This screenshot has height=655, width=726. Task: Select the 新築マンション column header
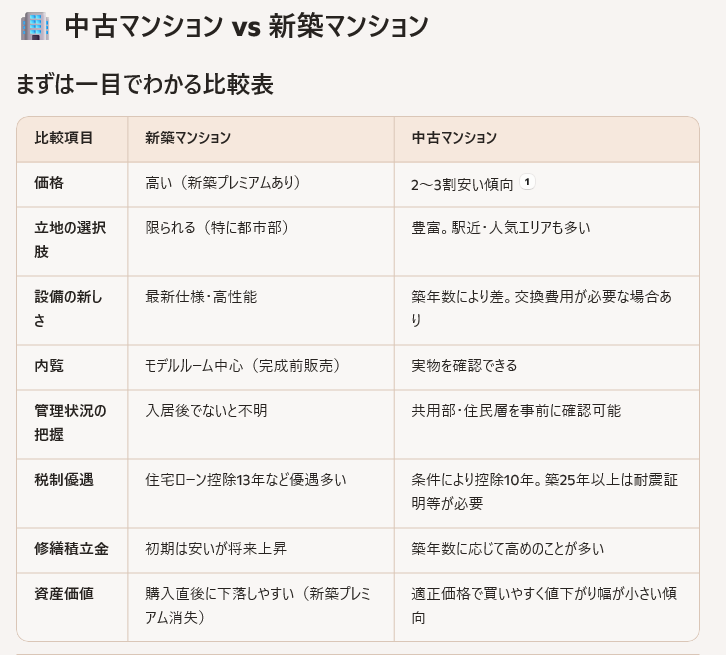188,138
